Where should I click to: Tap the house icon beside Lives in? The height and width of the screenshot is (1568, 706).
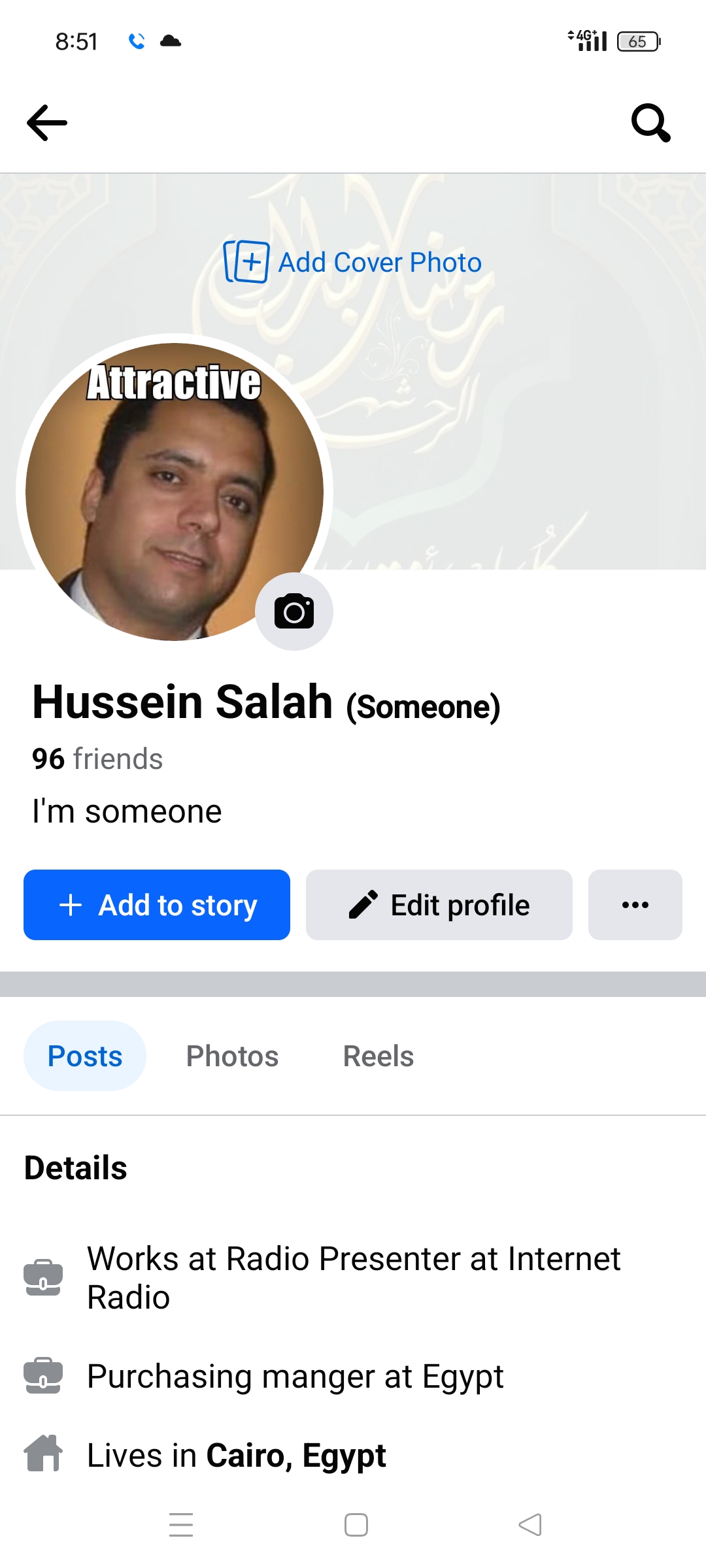pyautogui.click(x=43, y=1454)
